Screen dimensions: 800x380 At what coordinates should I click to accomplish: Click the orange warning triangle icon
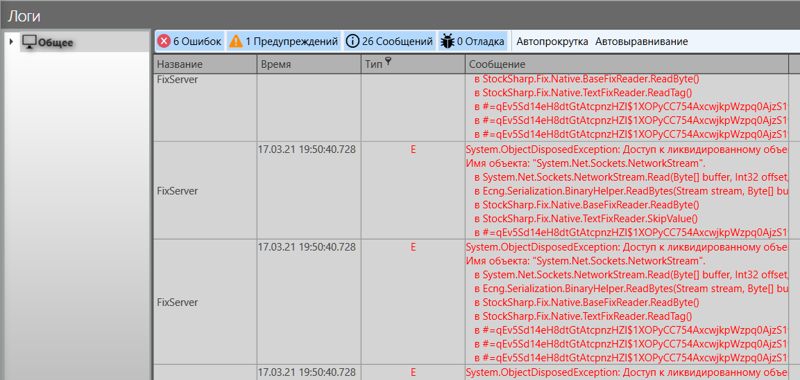[236, 41]
